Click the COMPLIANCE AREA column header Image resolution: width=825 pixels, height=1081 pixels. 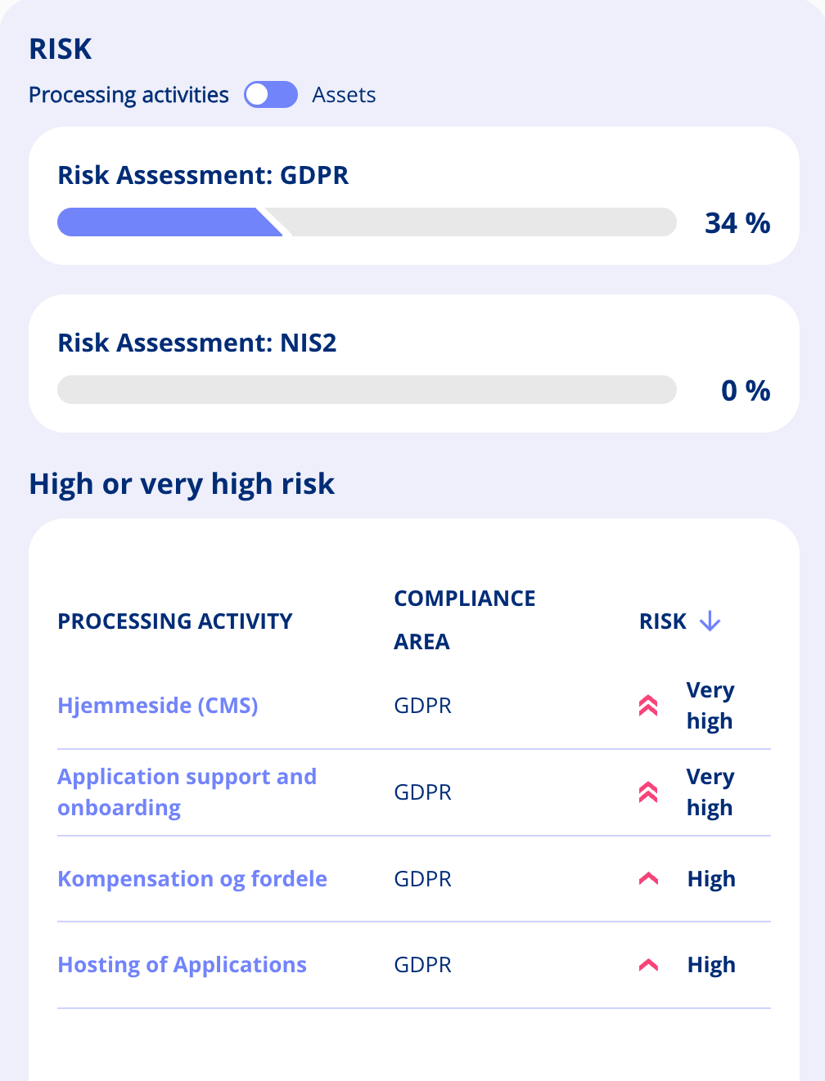464,619
